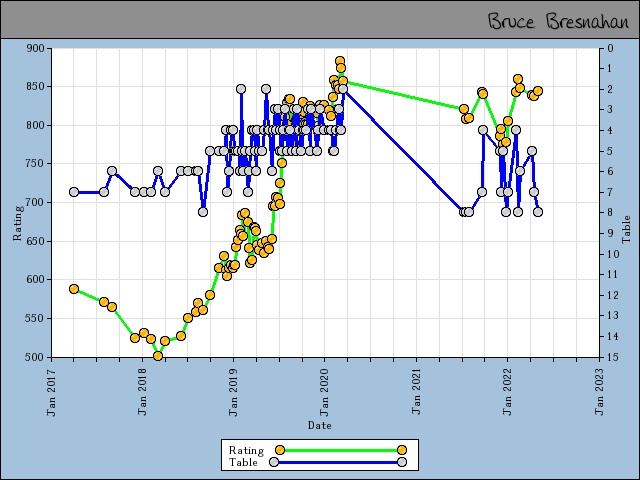Select the first table point in early 2017
Screen dimensions: 640x480
tap(74, 192)
